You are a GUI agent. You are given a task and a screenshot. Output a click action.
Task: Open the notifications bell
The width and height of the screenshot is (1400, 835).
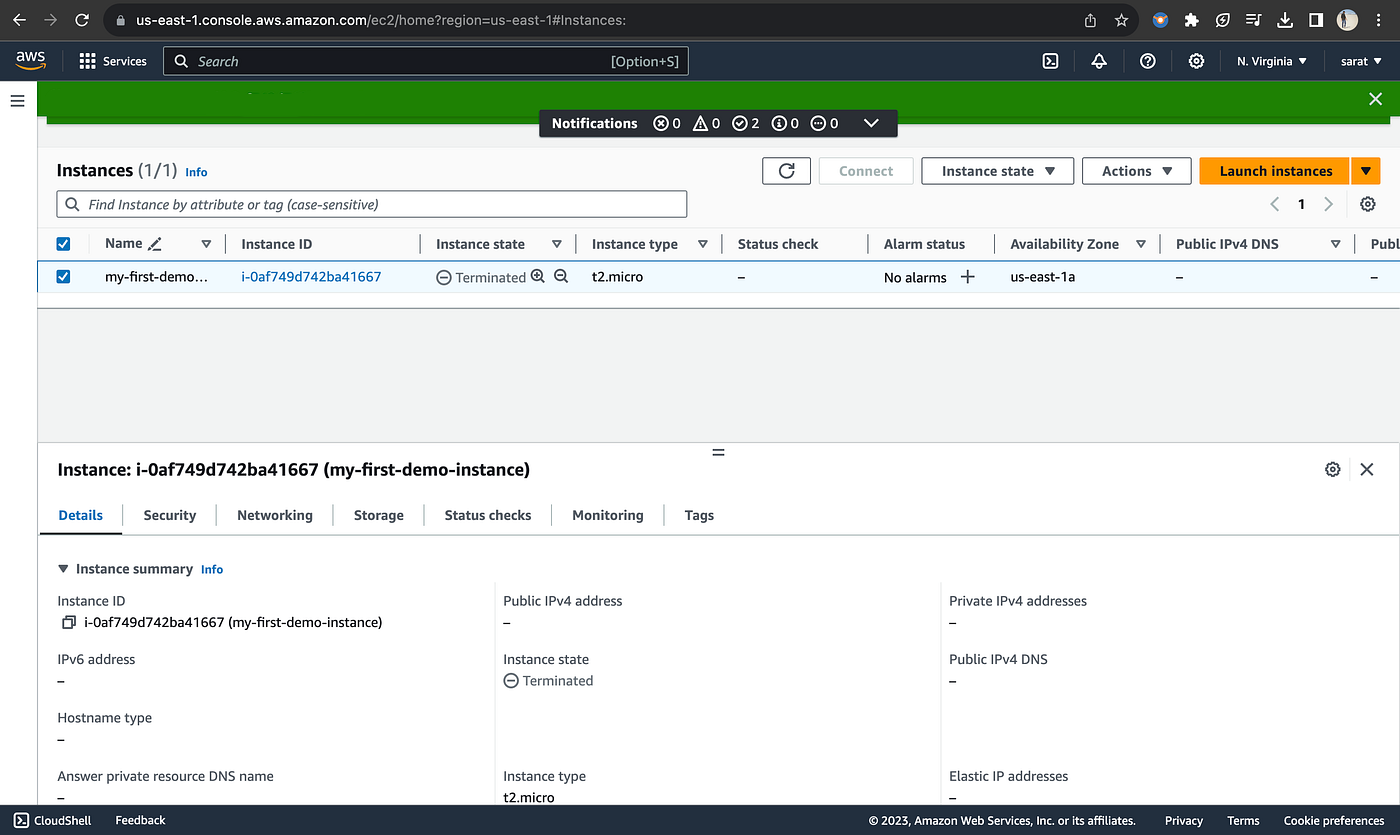1098,61
